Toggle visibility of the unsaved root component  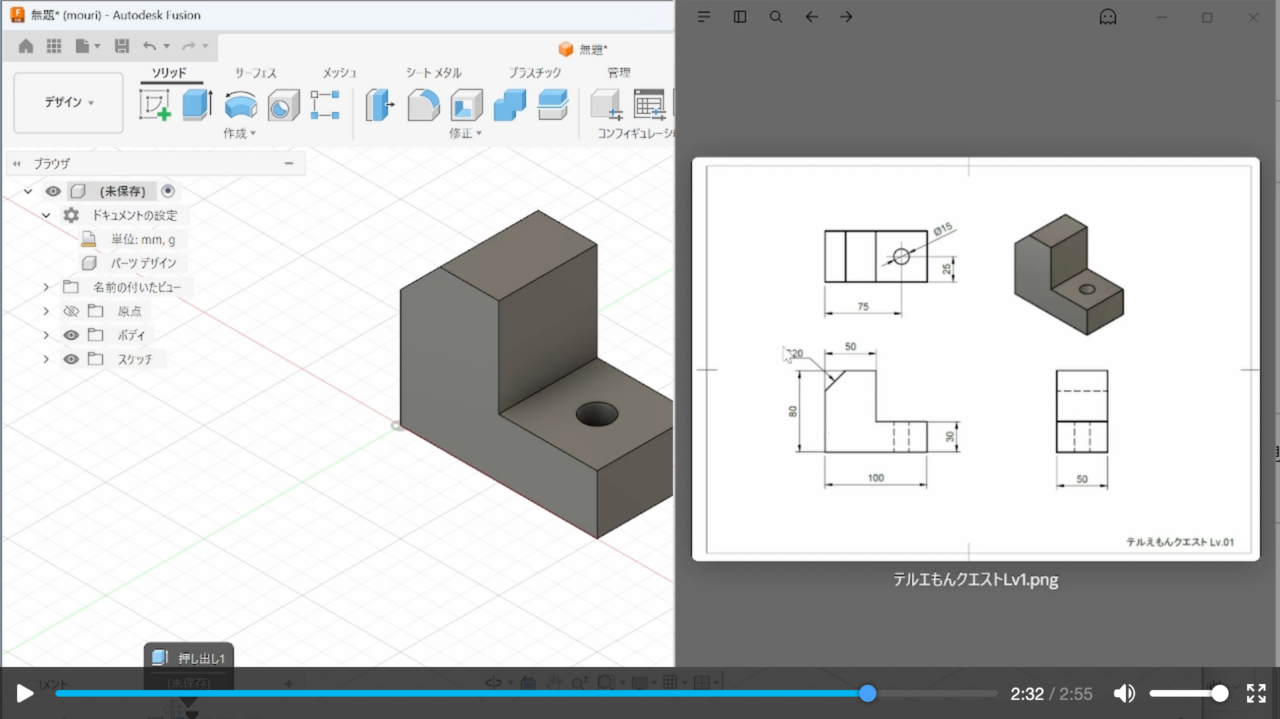[53, 191]
